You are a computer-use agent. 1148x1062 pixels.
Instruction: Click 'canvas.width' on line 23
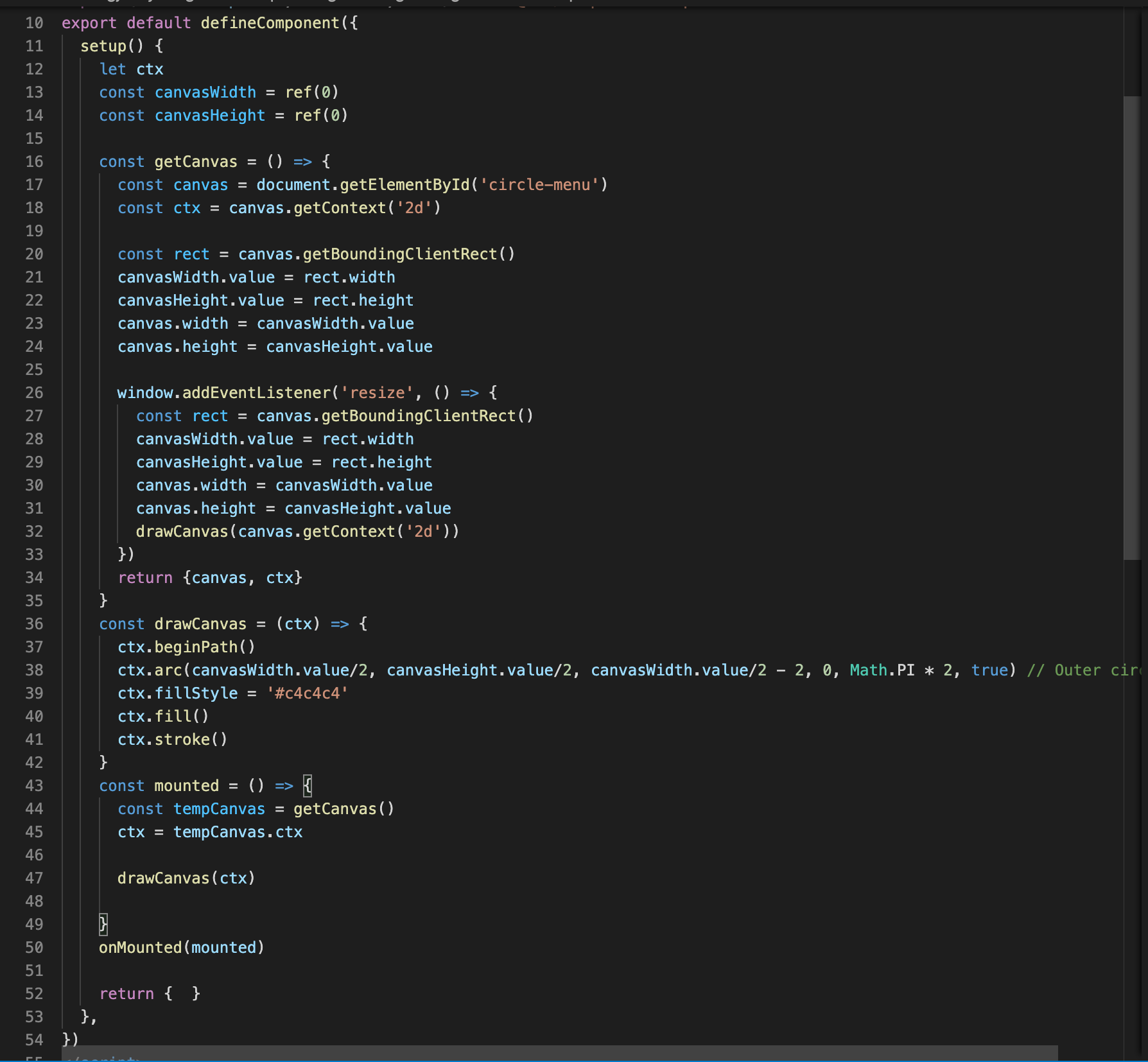[173, 324]
